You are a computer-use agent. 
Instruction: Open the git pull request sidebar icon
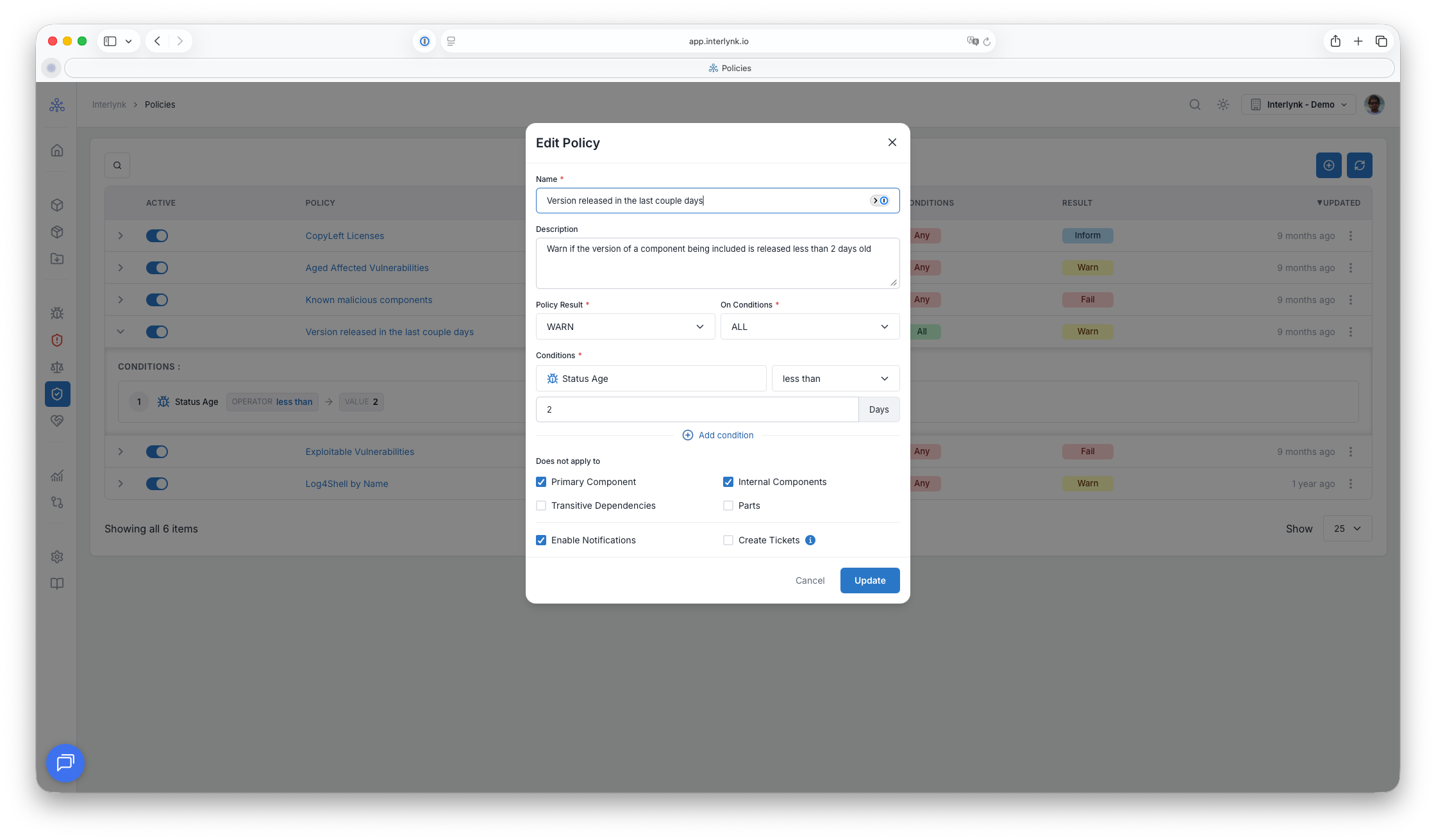coord(57,502)
